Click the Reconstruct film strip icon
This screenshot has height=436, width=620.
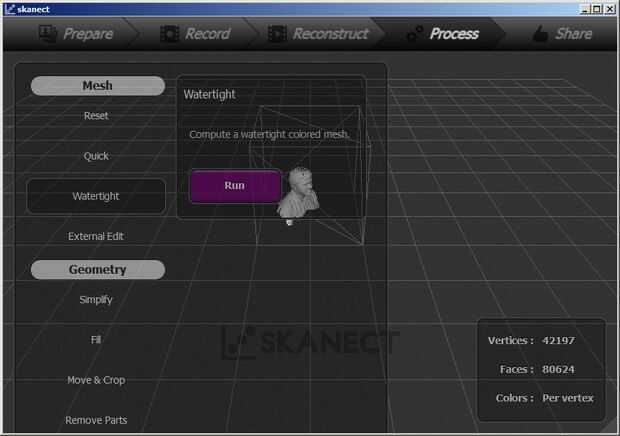coord(277,34)
